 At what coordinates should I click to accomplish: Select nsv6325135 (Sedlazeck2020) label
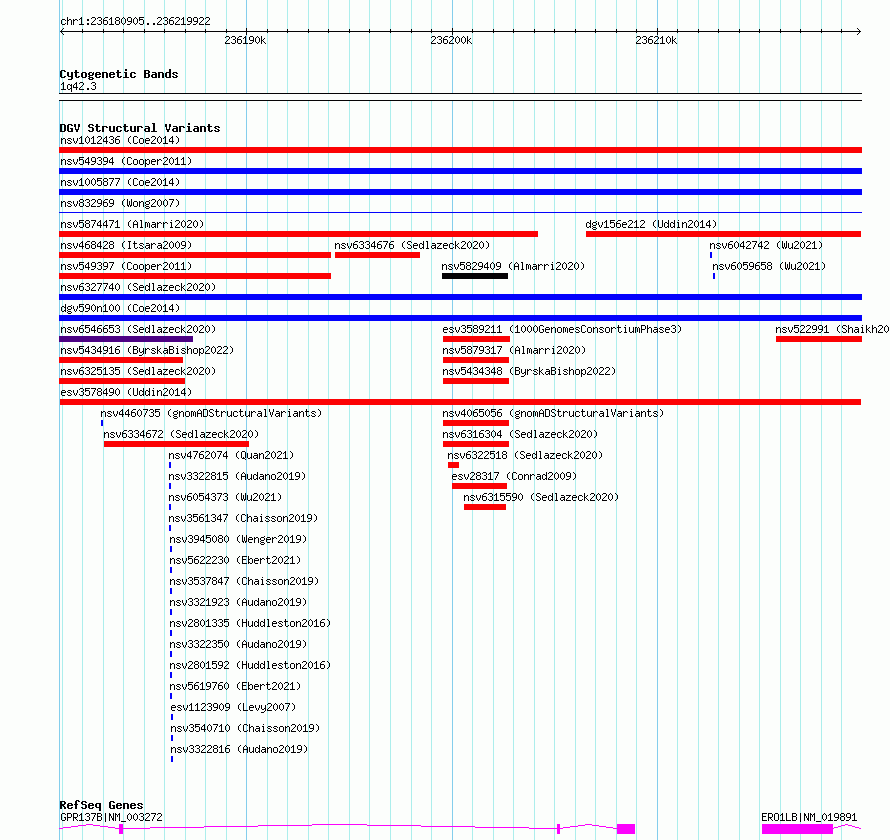138,371
